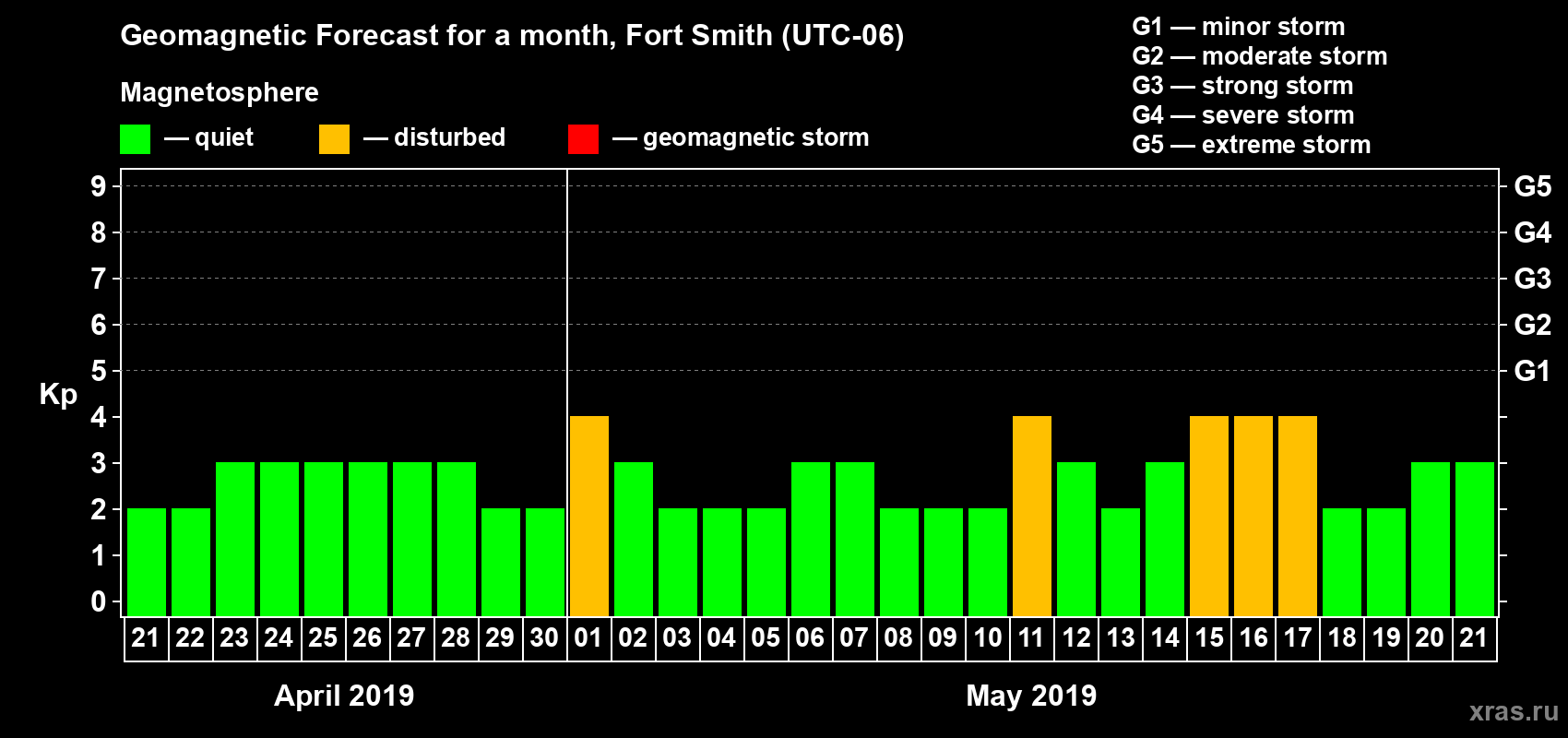The height and width of the screenshot is (738, 1568).
Task: Click the G3 — strong storm legend line
Action: coord(1242,86)
